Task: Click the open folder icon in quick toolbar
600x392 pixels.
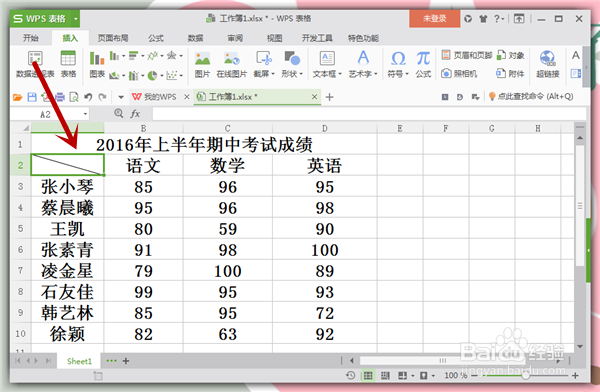Action: pyautogui.click(x=18, y=97)
